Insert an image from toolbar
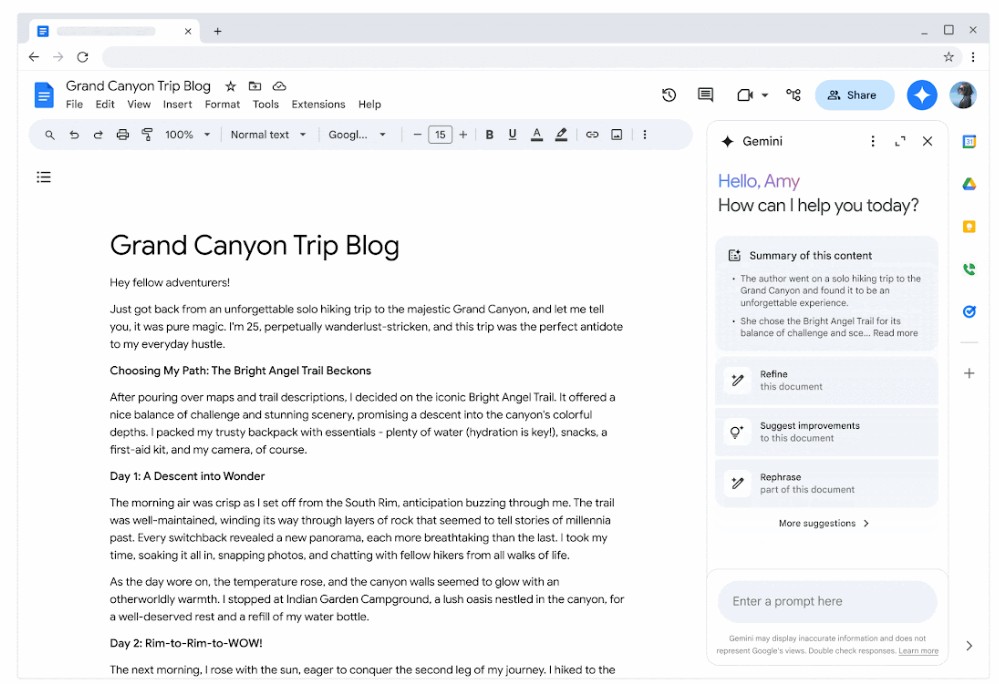Viewport: 999px width, 684px height. 617,135
